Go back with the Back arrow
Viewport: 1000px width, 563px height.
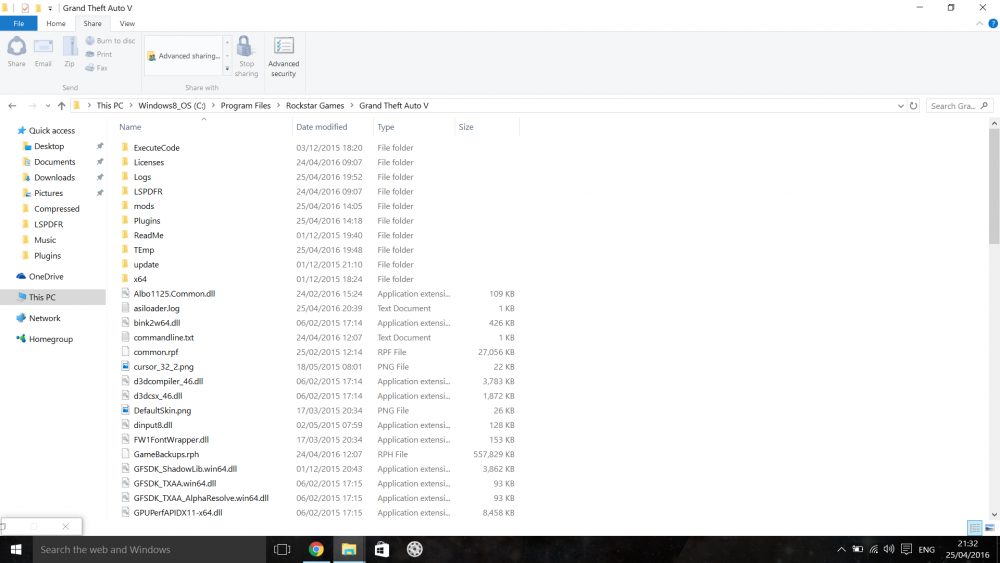tap(12, 106)
